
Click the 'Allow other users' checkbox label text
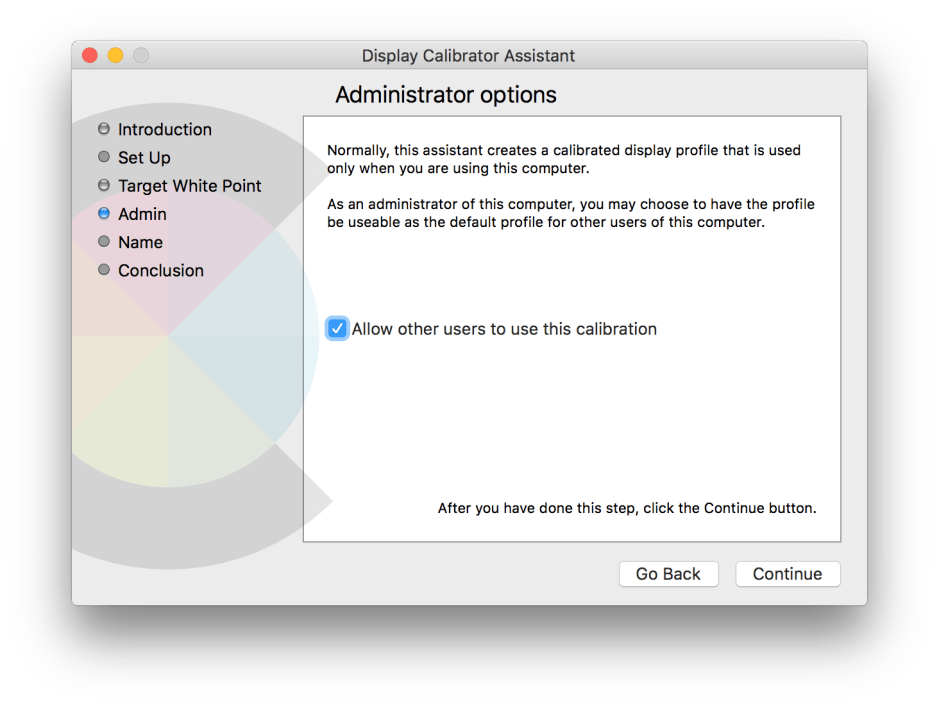(x=504, y=329)
